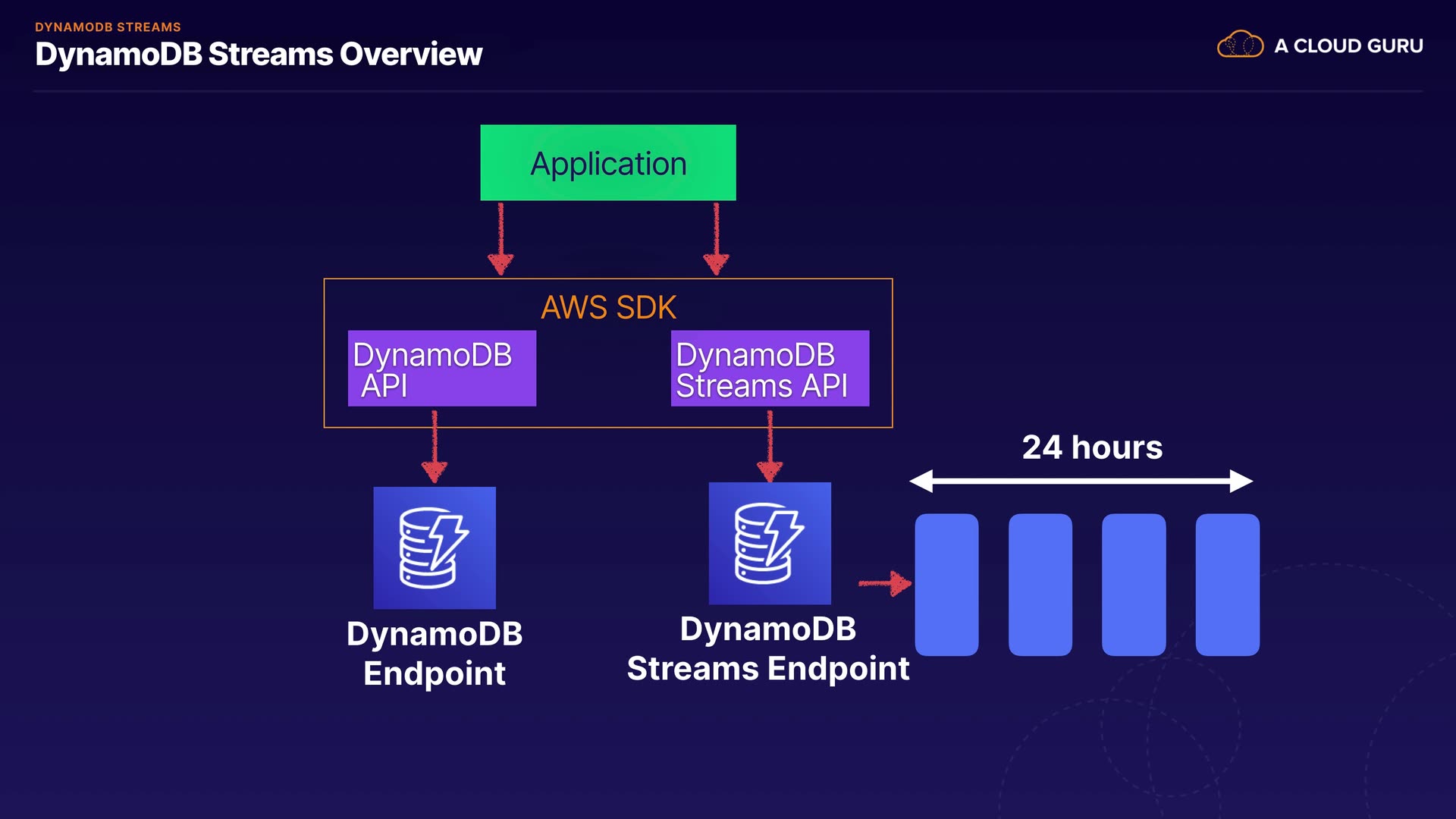
Task: Click the white 24 hours double-headed arrow
Action: [1081, 481]
